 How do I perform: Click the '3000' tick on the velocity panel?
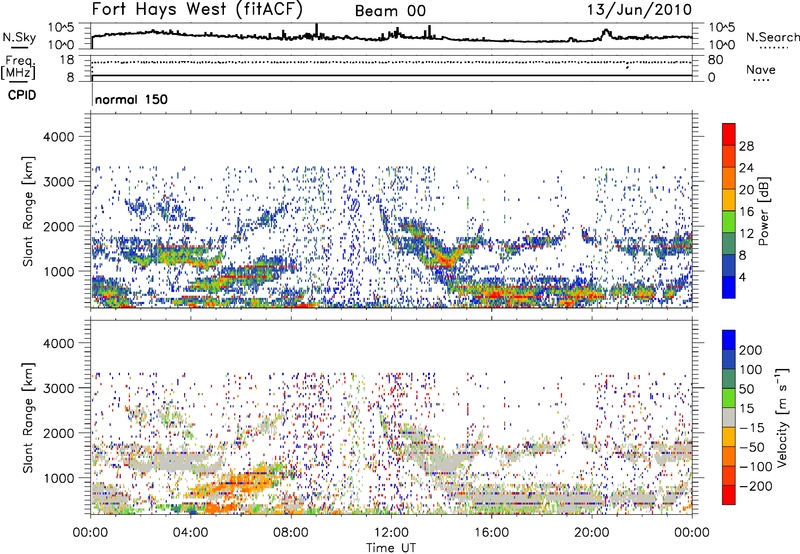(x=59, y=388)
